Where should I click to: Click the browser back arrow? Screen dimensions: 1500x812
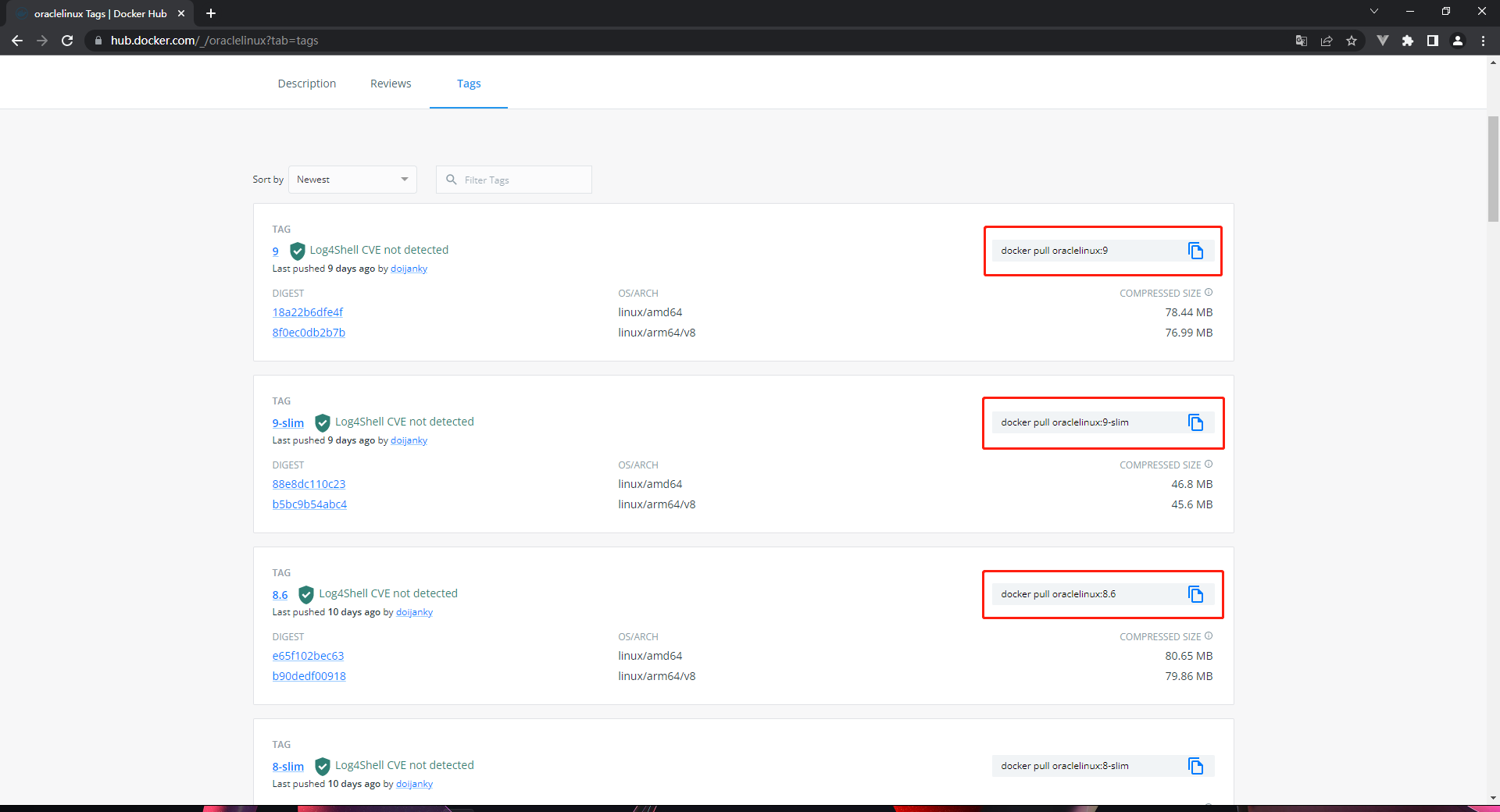17,41
